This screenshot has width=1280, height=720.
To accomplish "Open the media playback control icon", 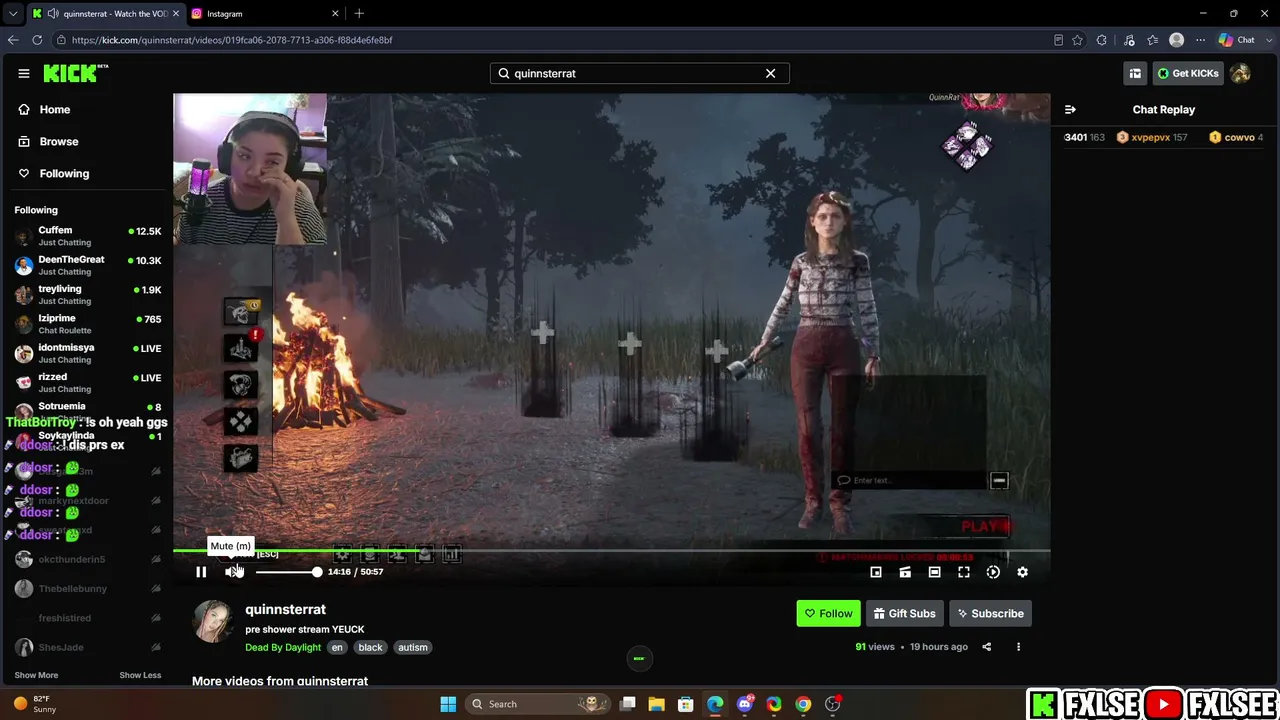I will click(1129, 40).
